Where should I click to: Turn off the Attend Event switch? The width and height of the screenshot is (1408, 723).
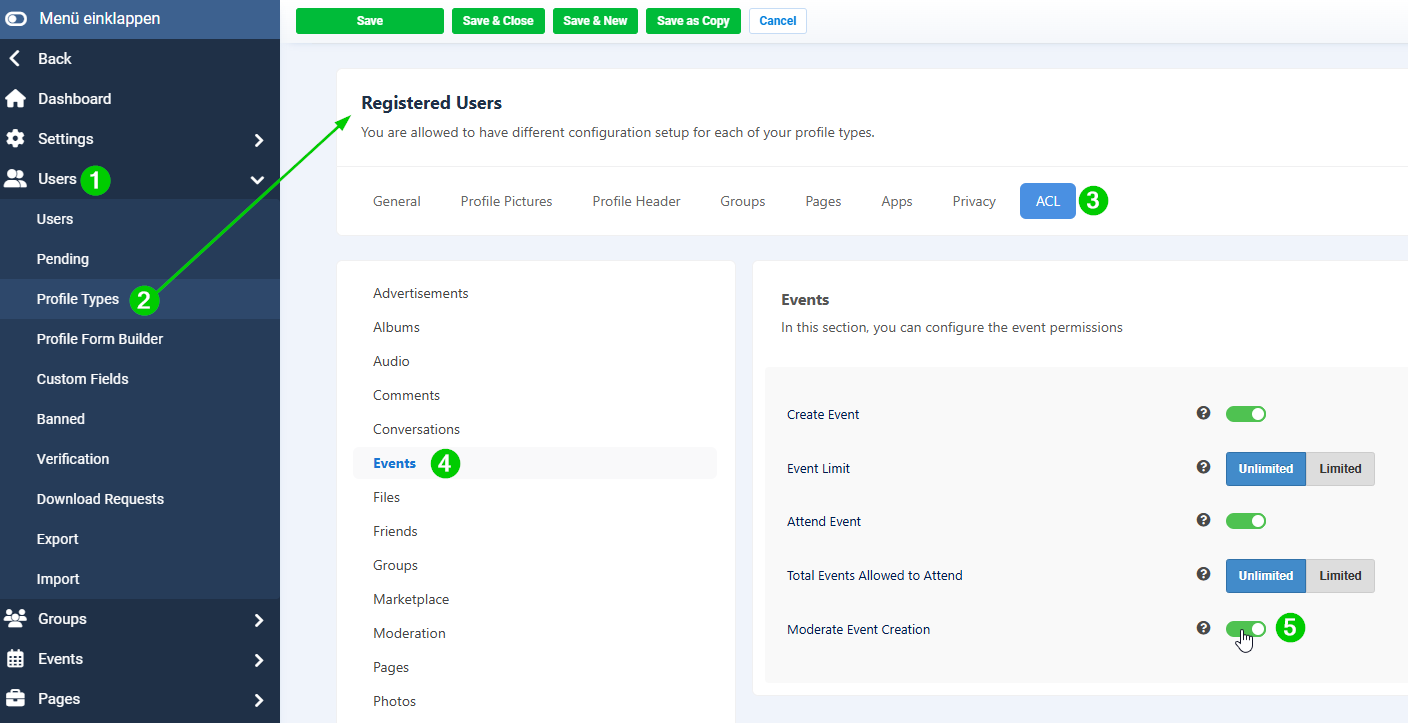(x=1246, y=521)
